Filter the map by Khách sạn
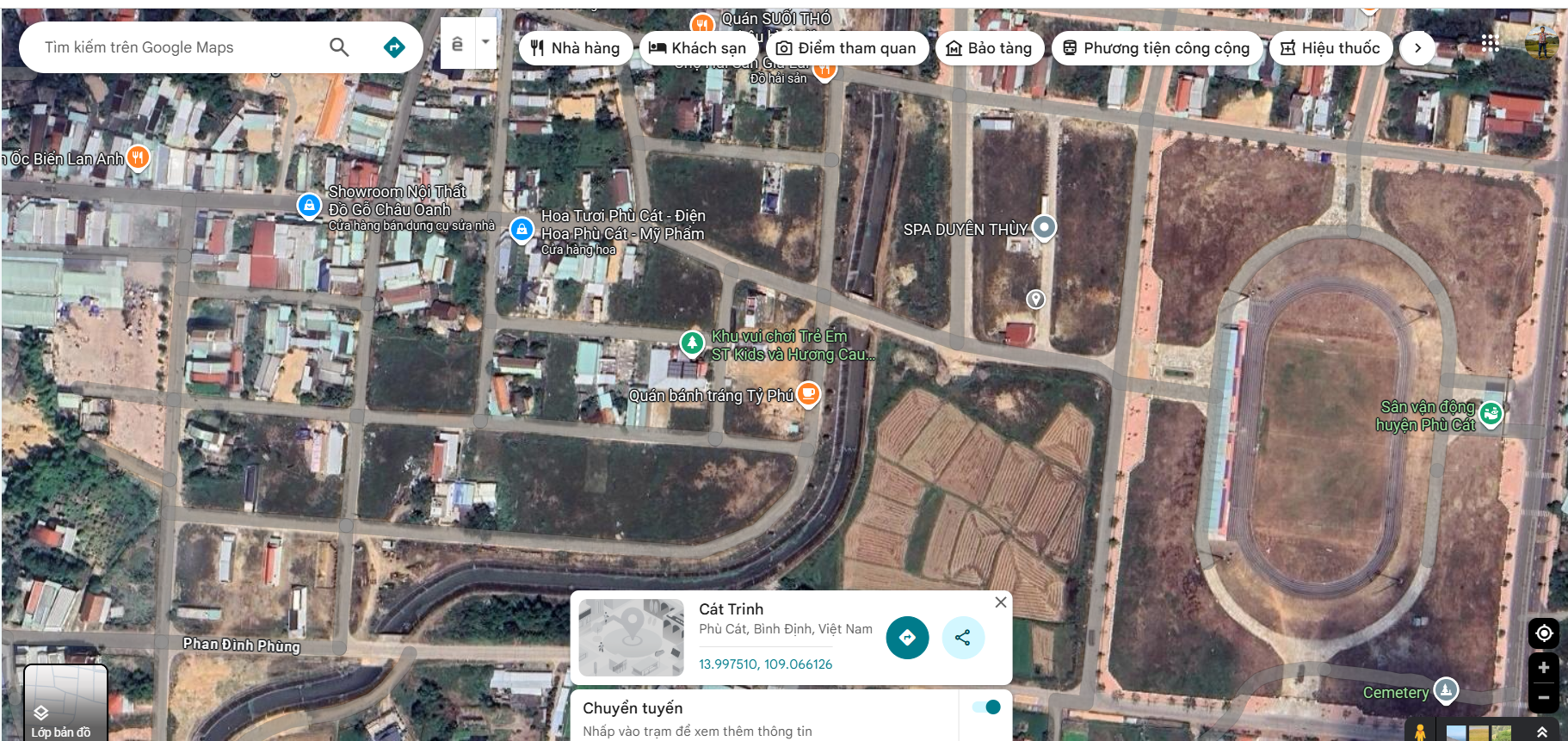This screenshot has height=741, width=1568. (698, 48)
